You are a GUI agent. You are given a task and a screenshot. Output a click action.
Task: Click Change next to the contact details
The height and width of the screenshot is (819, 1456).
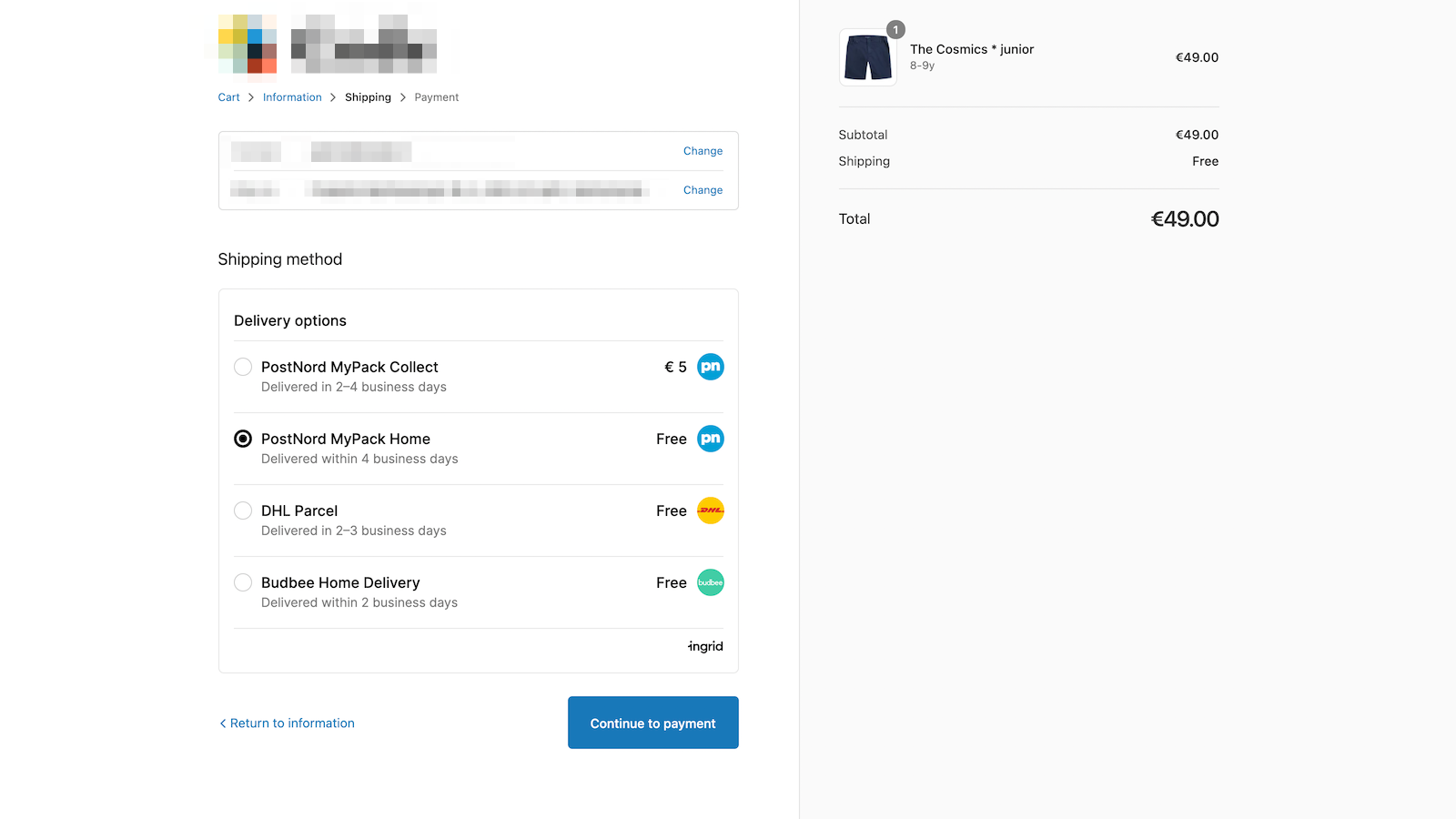(x=703, y=150)
